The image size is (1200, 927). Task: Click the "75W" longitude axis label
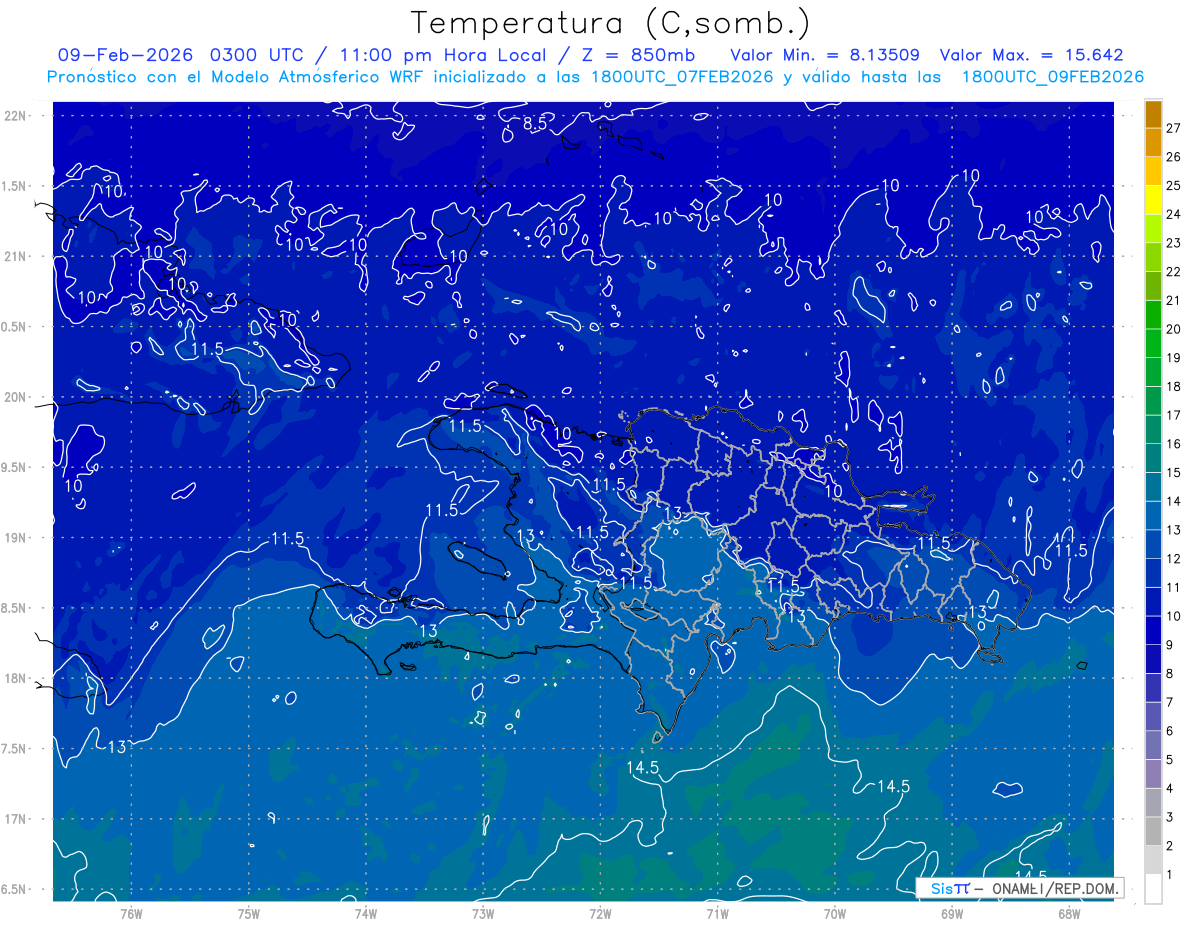point(249,912)
